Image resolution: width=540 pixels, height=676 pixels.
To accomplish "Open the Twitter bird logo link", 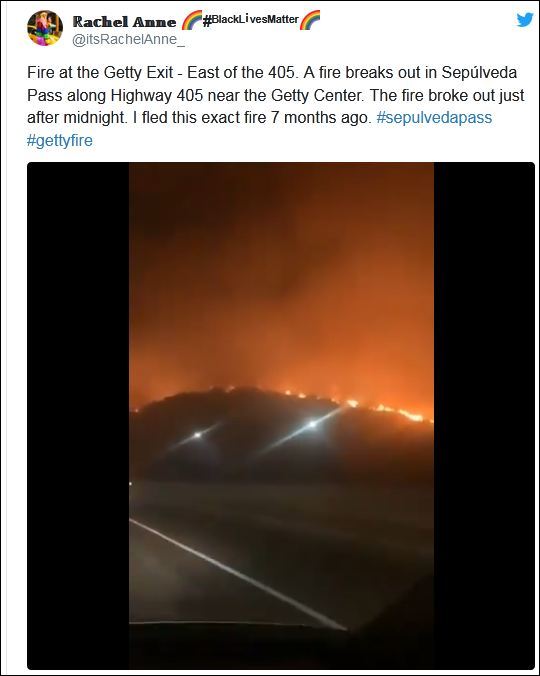I will coord(524,20).
